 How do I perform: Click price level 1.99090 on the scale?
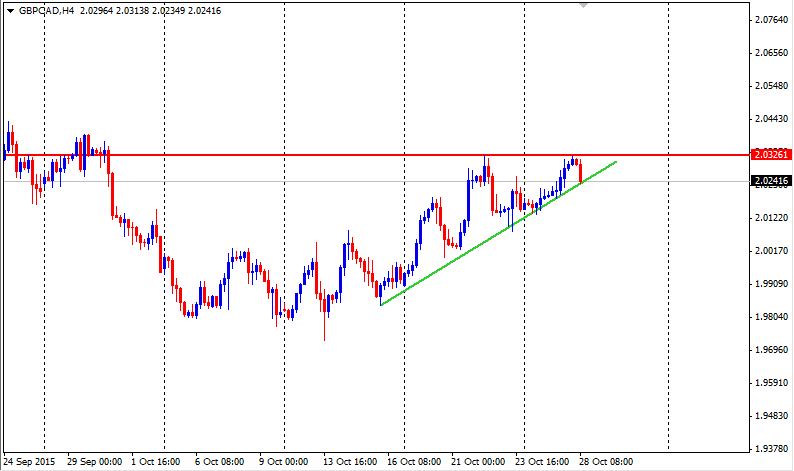tap(771, 284)
